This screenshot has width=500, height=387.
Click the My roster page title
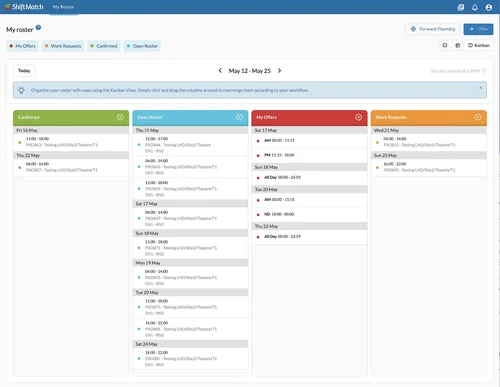pos(20,30)
